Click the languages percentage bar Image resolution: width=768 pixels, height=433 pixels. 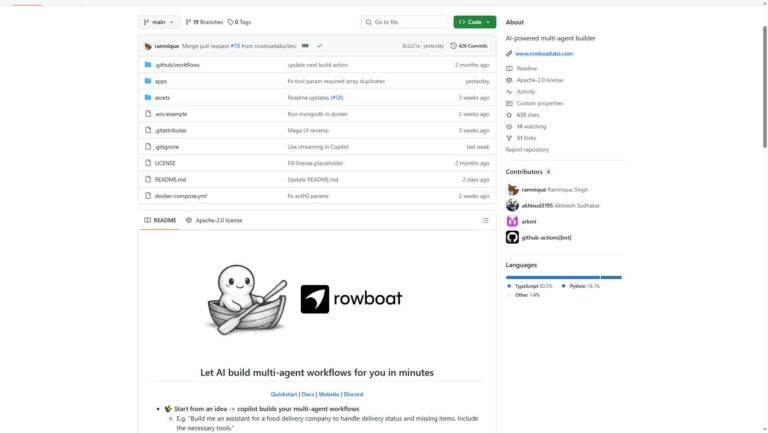click(x=564, y=277)
